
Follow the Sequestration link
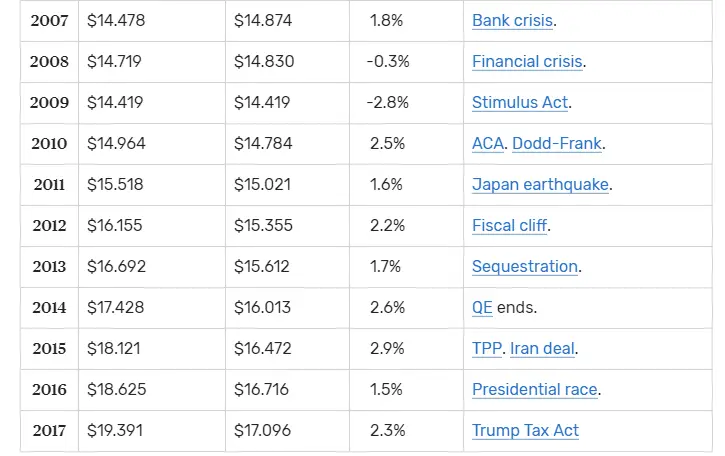click(525, 267)
